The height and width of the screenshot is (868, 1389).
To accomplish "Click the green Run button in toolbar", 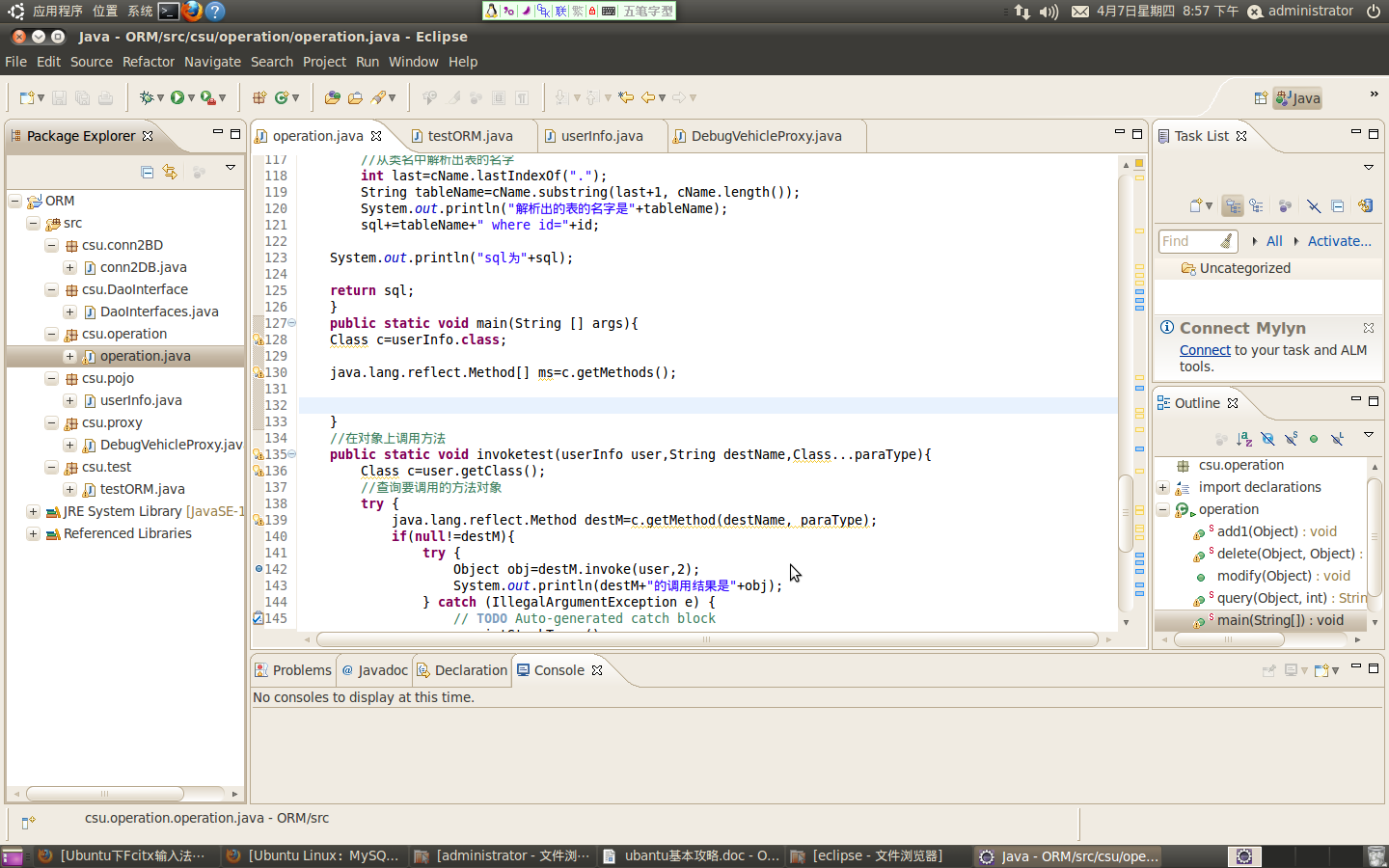I will pyautogui.click(x=177, y=97).
